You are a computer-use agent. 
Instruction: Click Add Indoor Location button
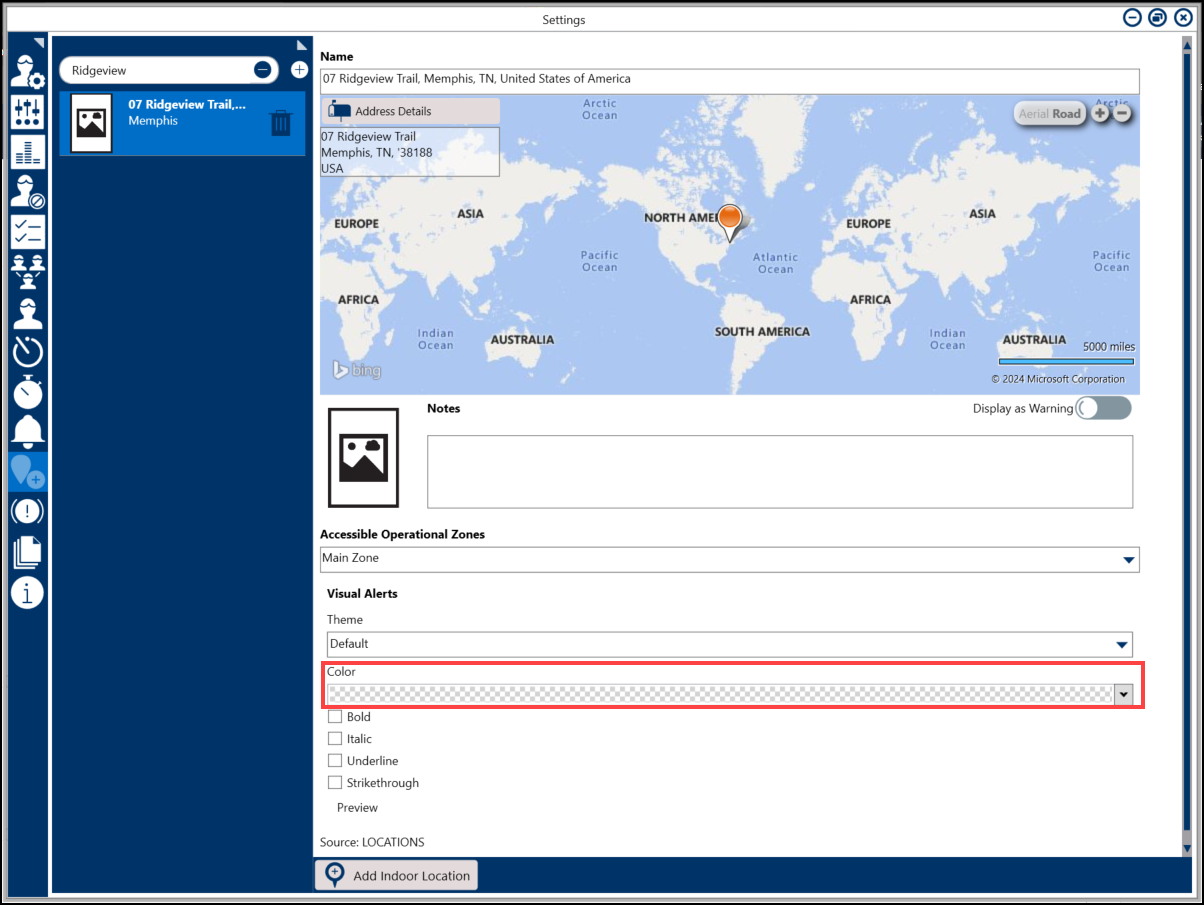coord(397,875)
